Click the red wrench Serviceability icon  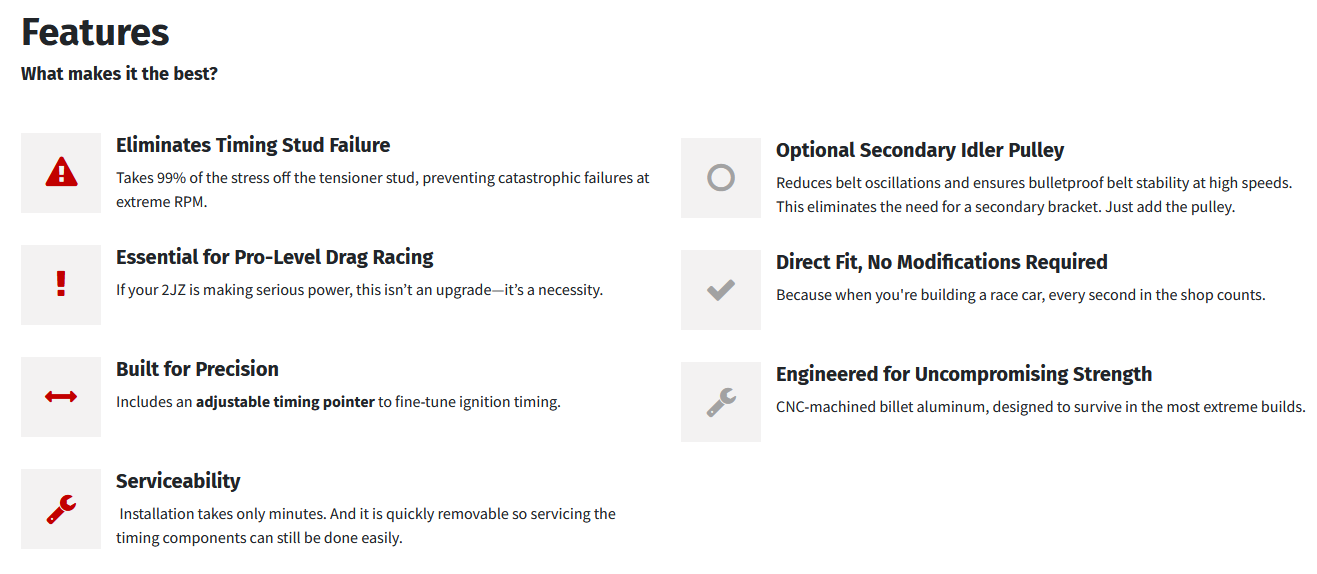tap(61, 509)
